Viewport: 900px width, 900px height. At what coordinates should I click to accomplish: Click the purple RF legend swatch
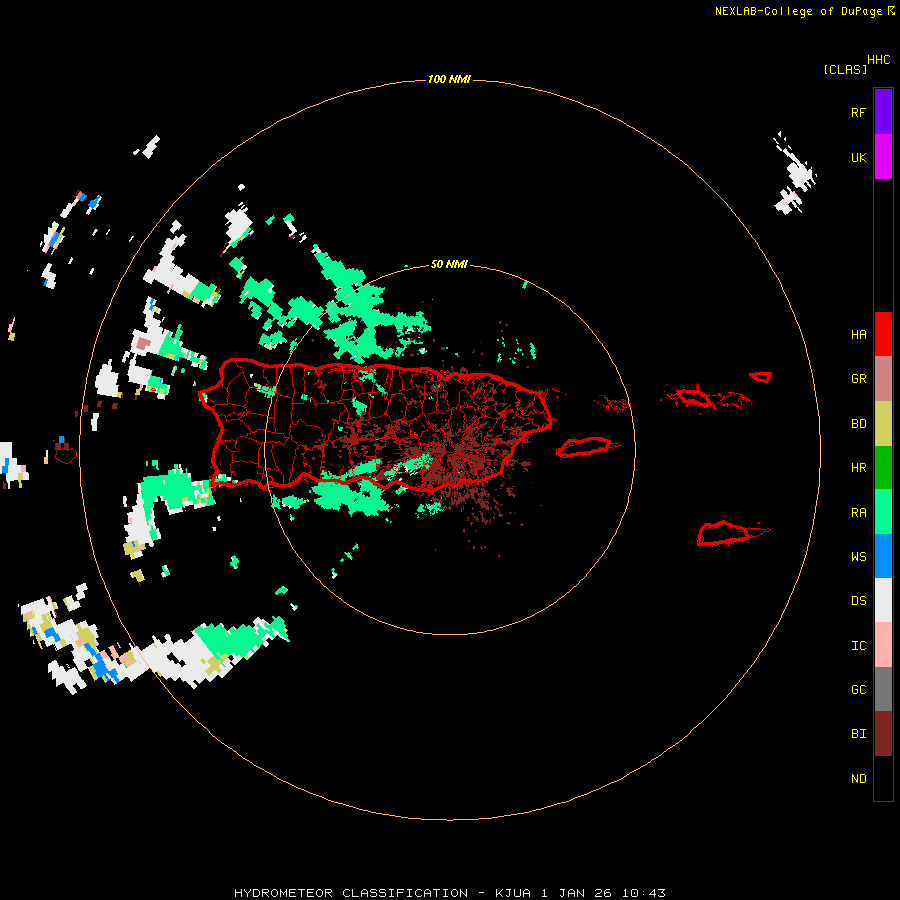883,112
